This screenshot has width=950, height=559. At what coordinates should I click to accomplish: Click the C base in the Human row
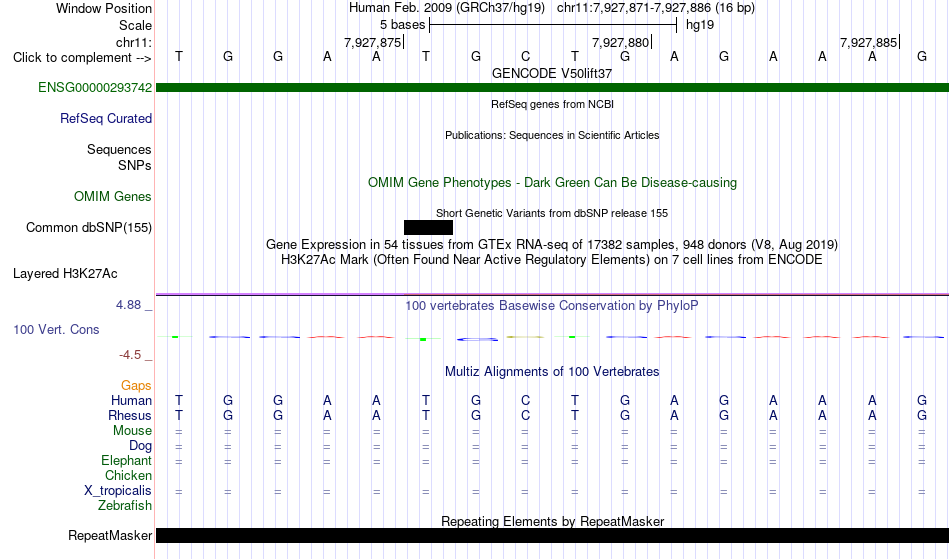click(525, 401)
